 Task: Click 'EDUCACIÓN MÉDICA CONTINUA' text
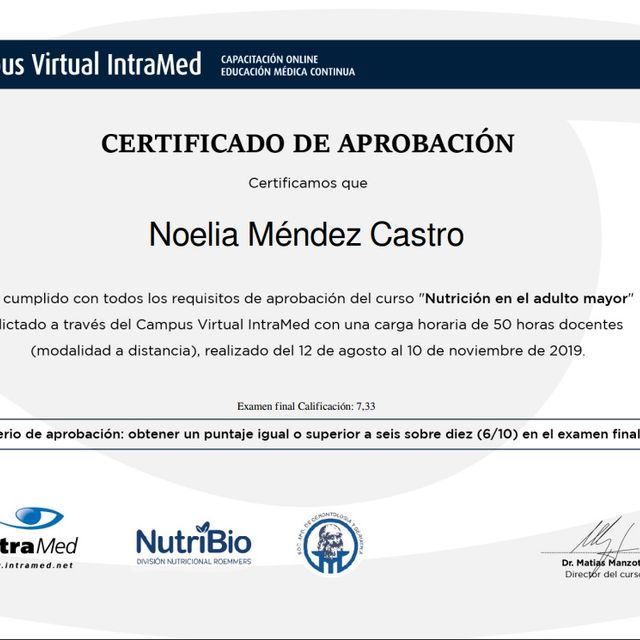point(288,72)
